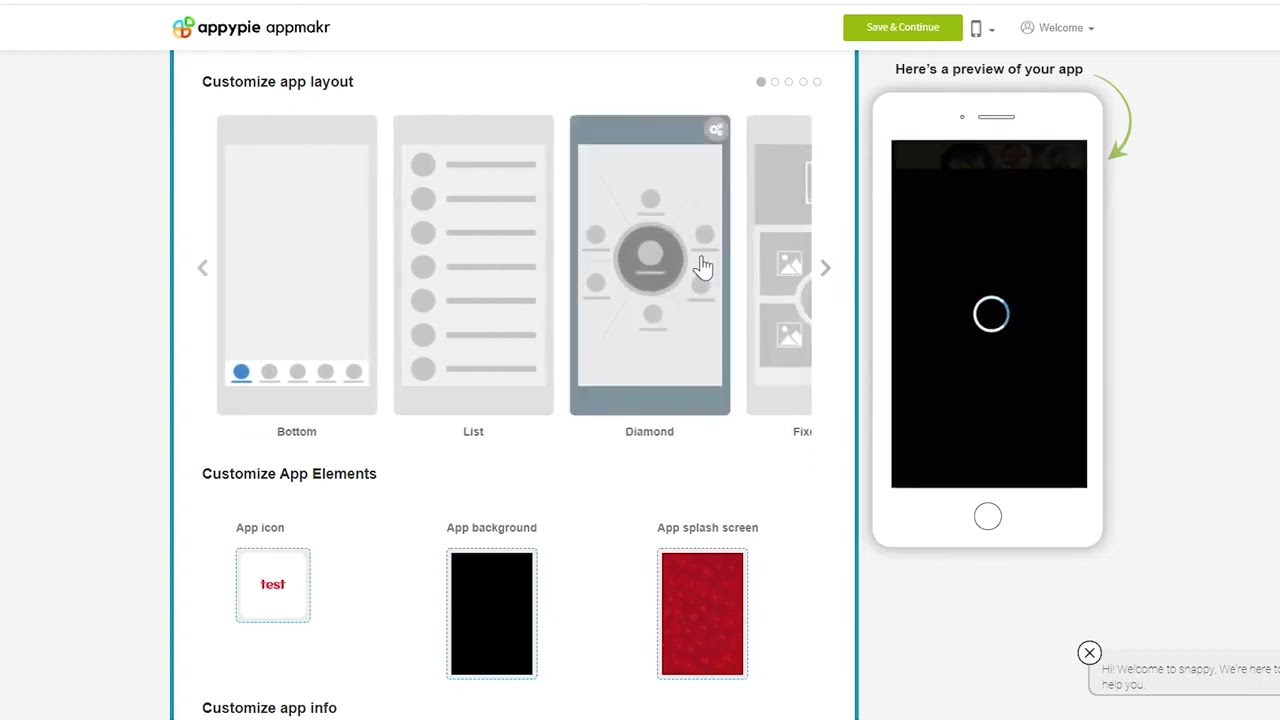
Task: Select the Diamond layout thumbnail
Action: pyautogui.click(x=650, y=265)
